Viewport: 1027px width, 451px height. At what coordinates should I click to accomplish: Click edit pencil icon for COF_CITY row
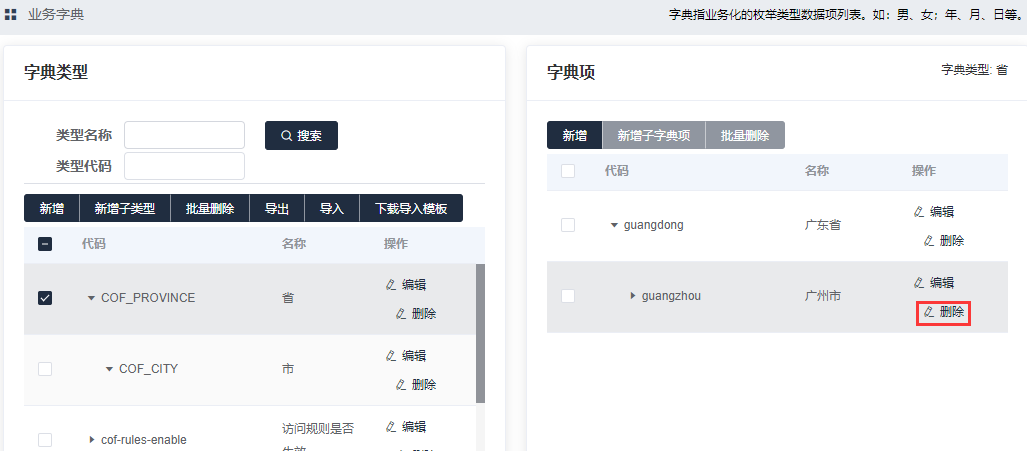(x=391, y=356)
